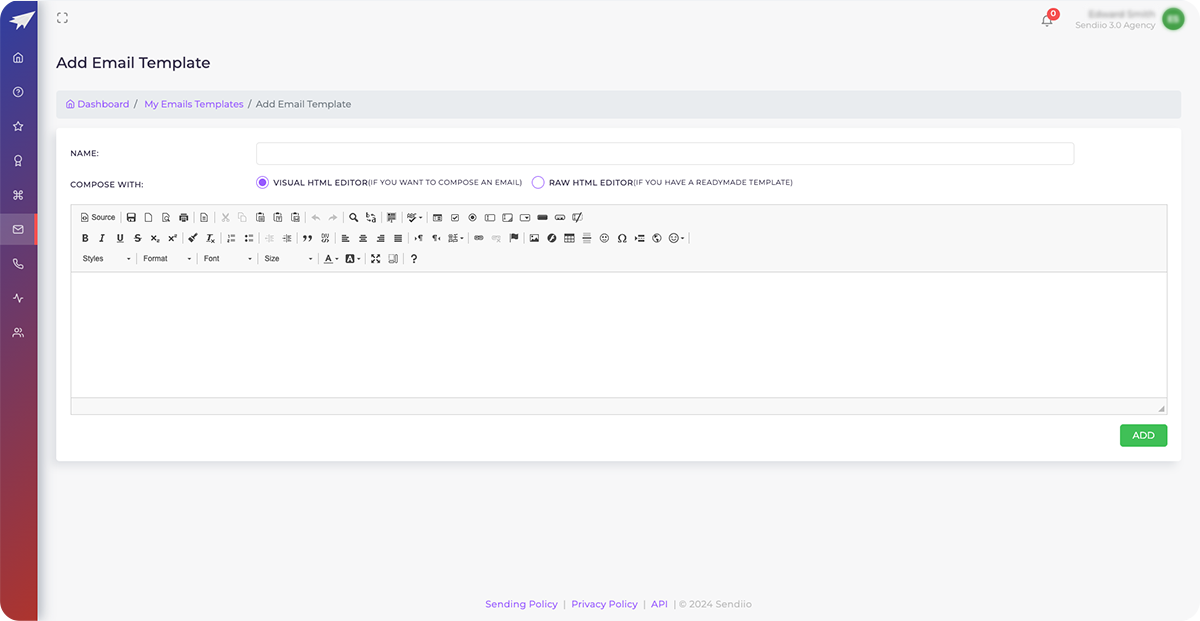Expand the Font selection dropdown
1200x621 pixels.
(220, 258)
